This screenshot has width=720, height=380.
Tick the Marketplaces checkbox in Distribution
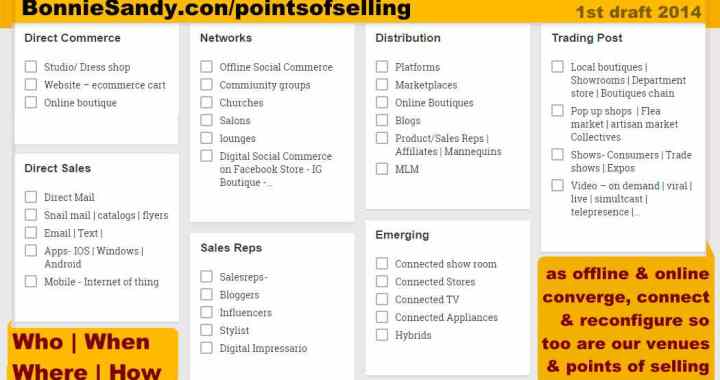pyautogui.click(x=382, y=85)
